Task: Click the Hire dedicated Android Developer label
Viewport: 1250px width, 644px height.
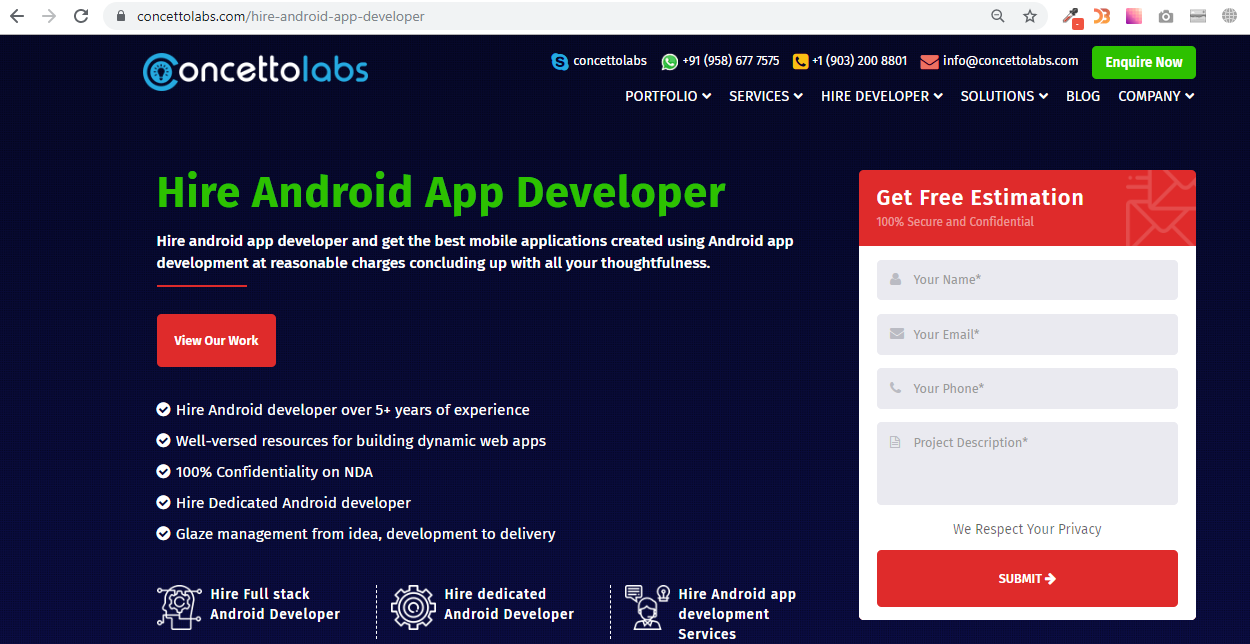Action: (509, 604)
